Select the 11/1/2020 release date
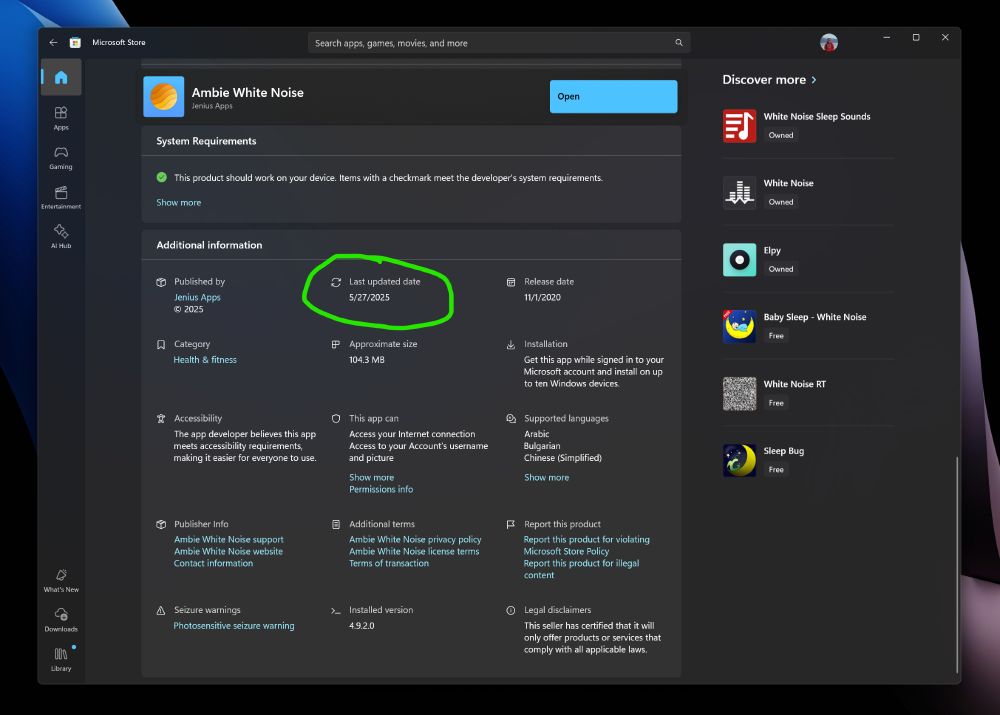 543,297
